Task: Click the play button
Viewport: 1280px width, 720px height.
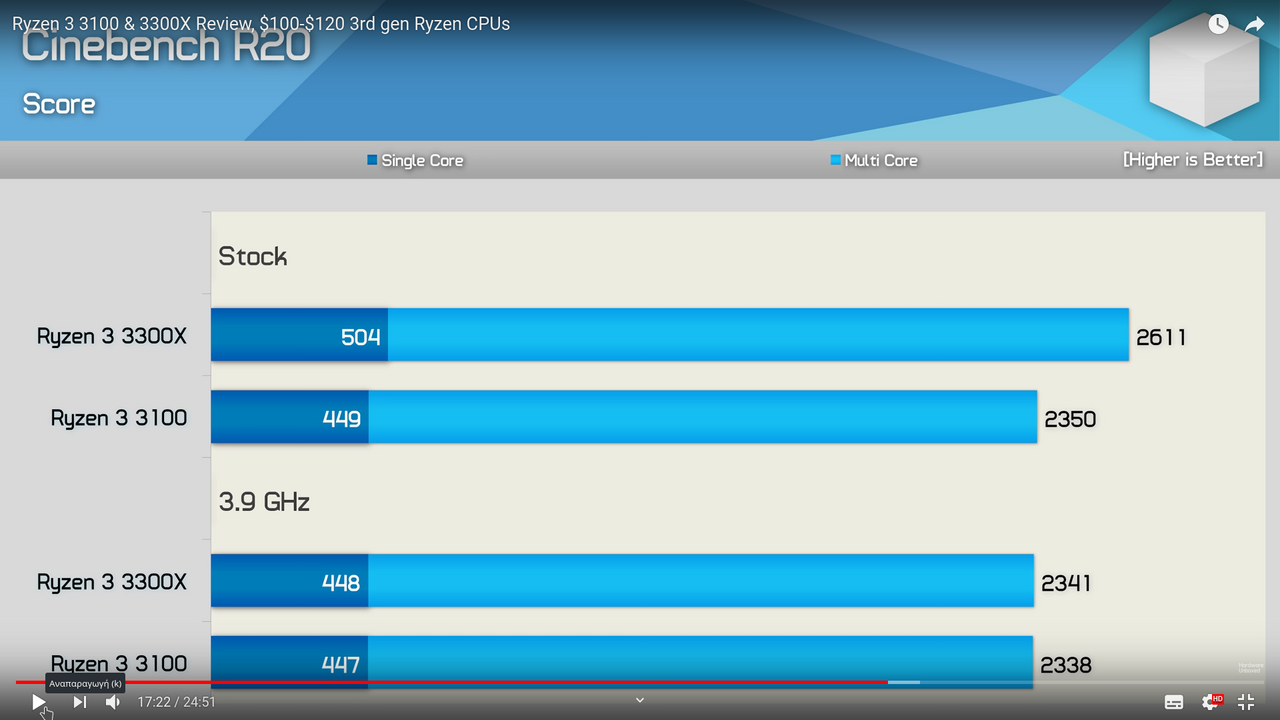Action: coord(38,702)
